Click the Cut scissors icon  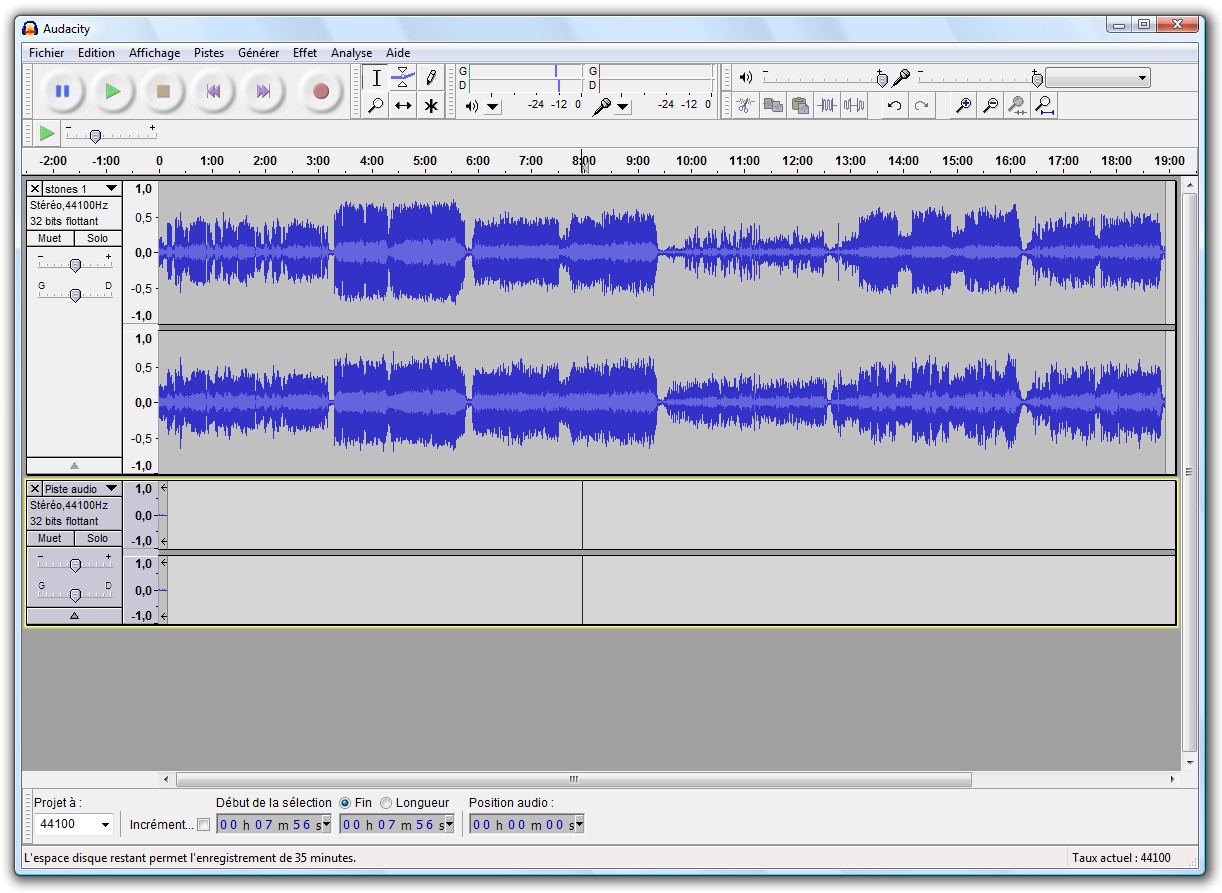745,105
